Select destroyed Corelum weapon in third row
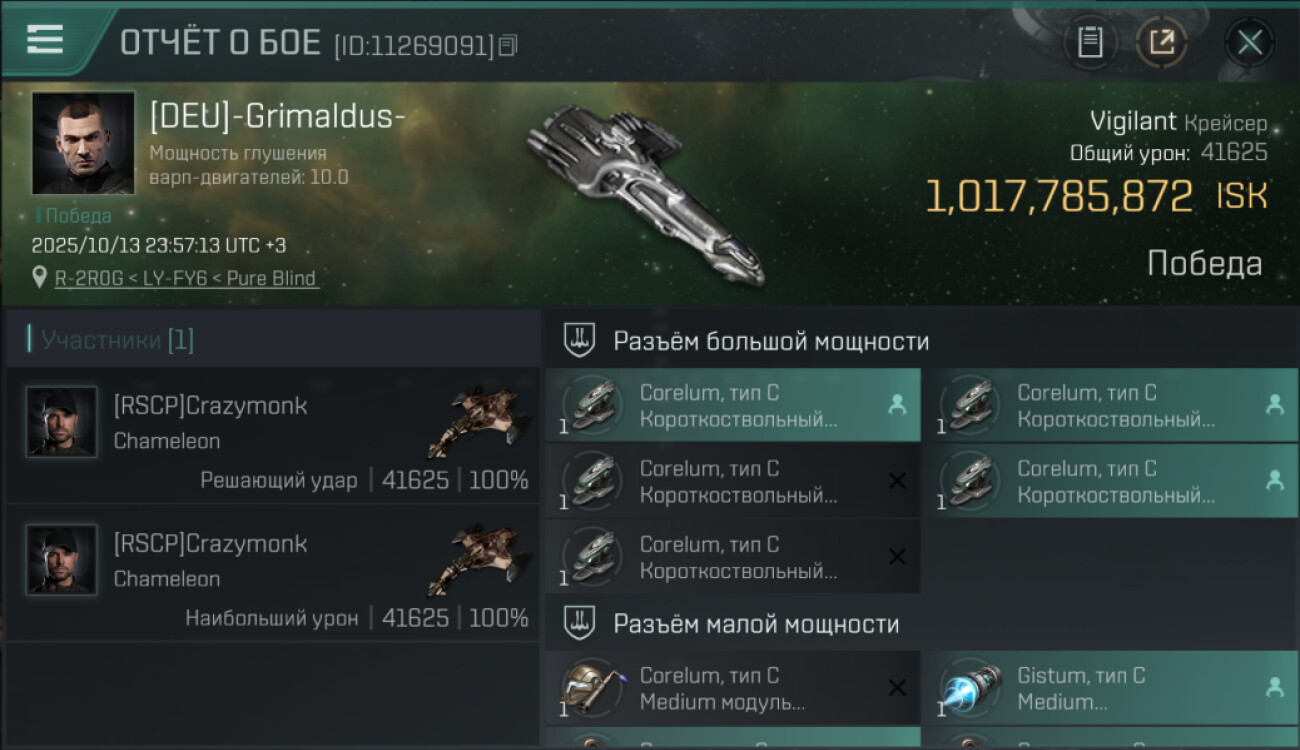The image size is (1300, 750). 733,557
